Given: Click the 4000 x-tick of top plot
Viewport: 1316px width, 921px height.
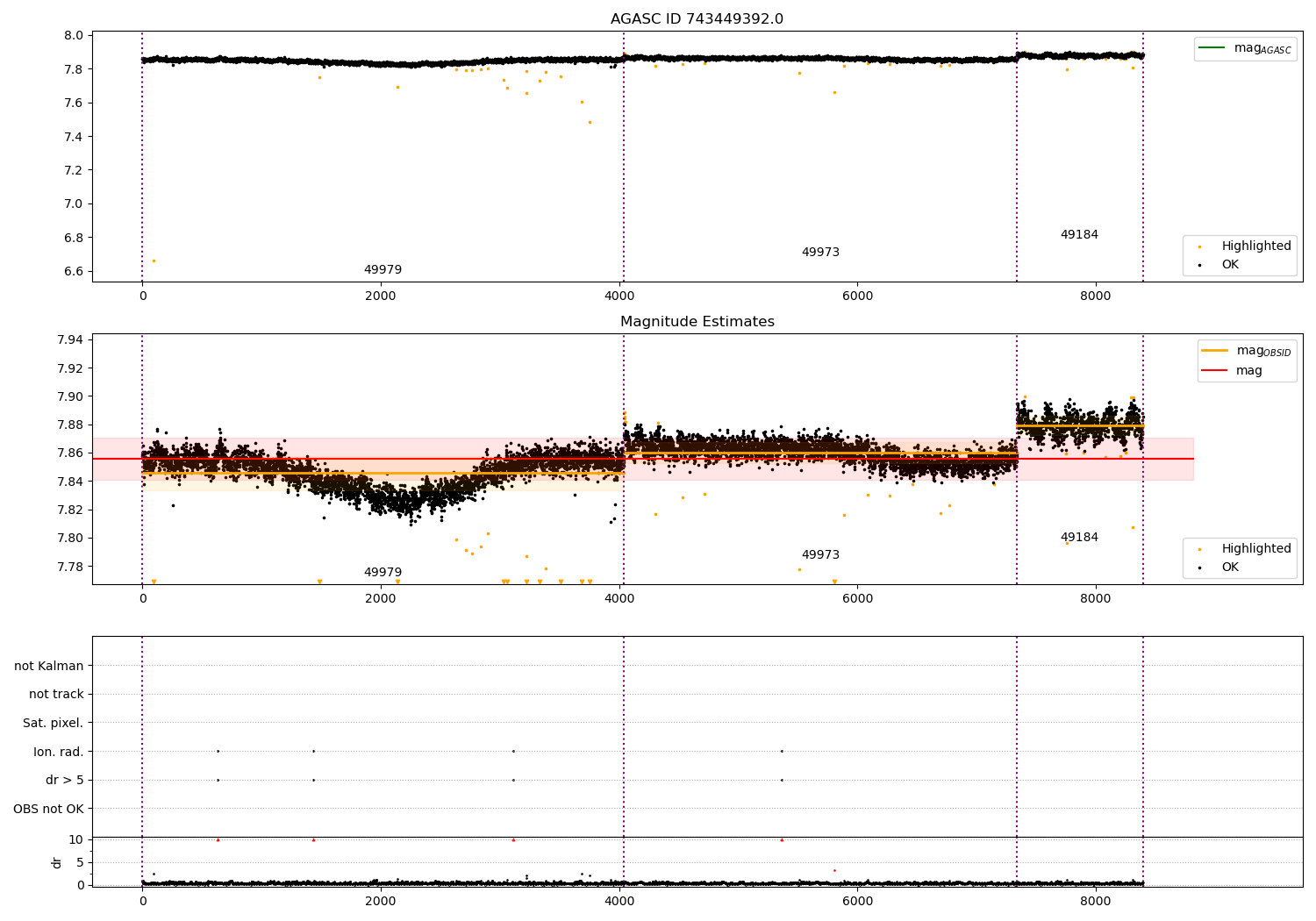Looking at the screenshot, I should click(x=619, y=296).
